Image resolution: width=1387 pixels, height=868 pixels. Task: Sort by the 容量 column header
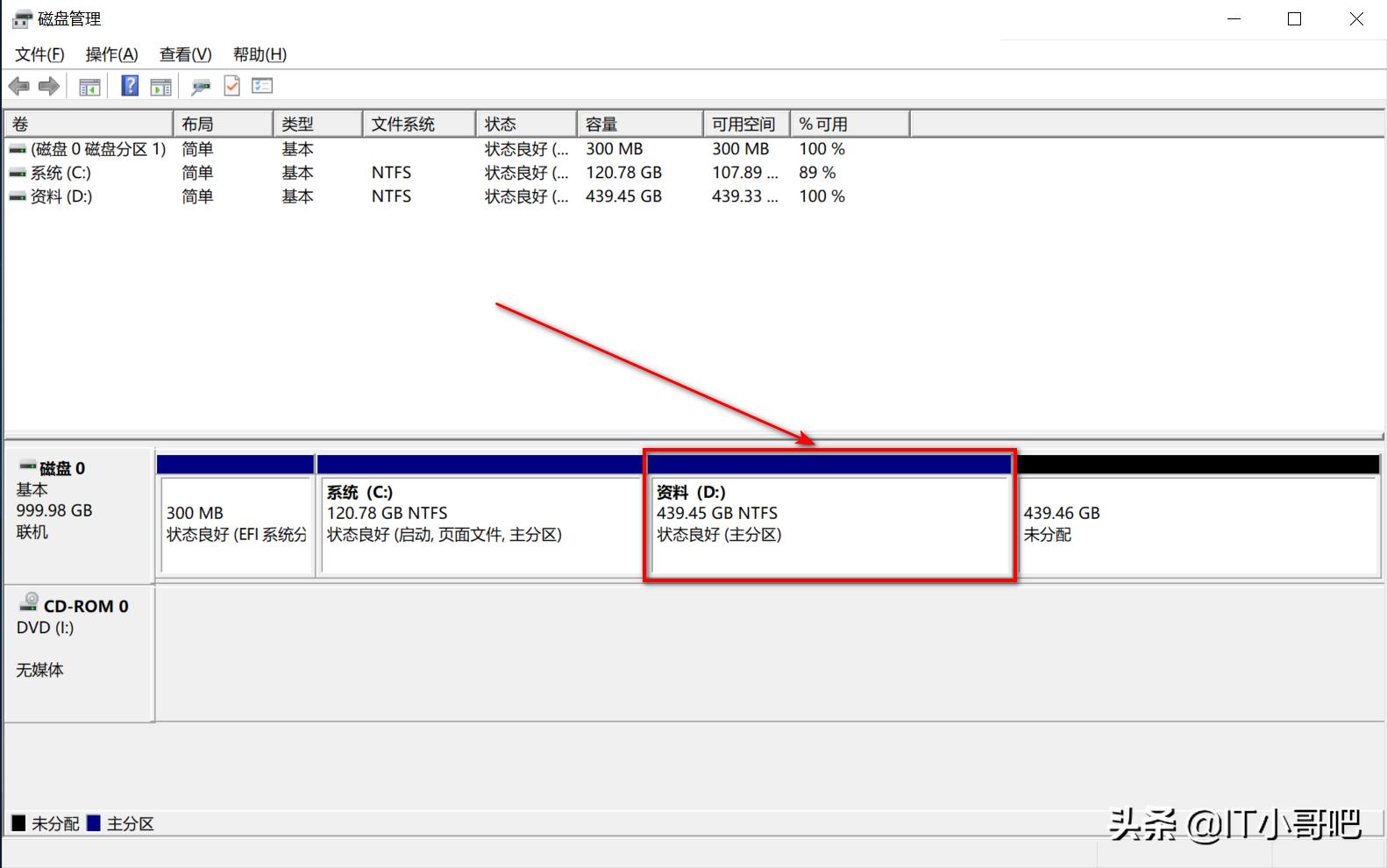pyautogui.click(x=638, y=125)
